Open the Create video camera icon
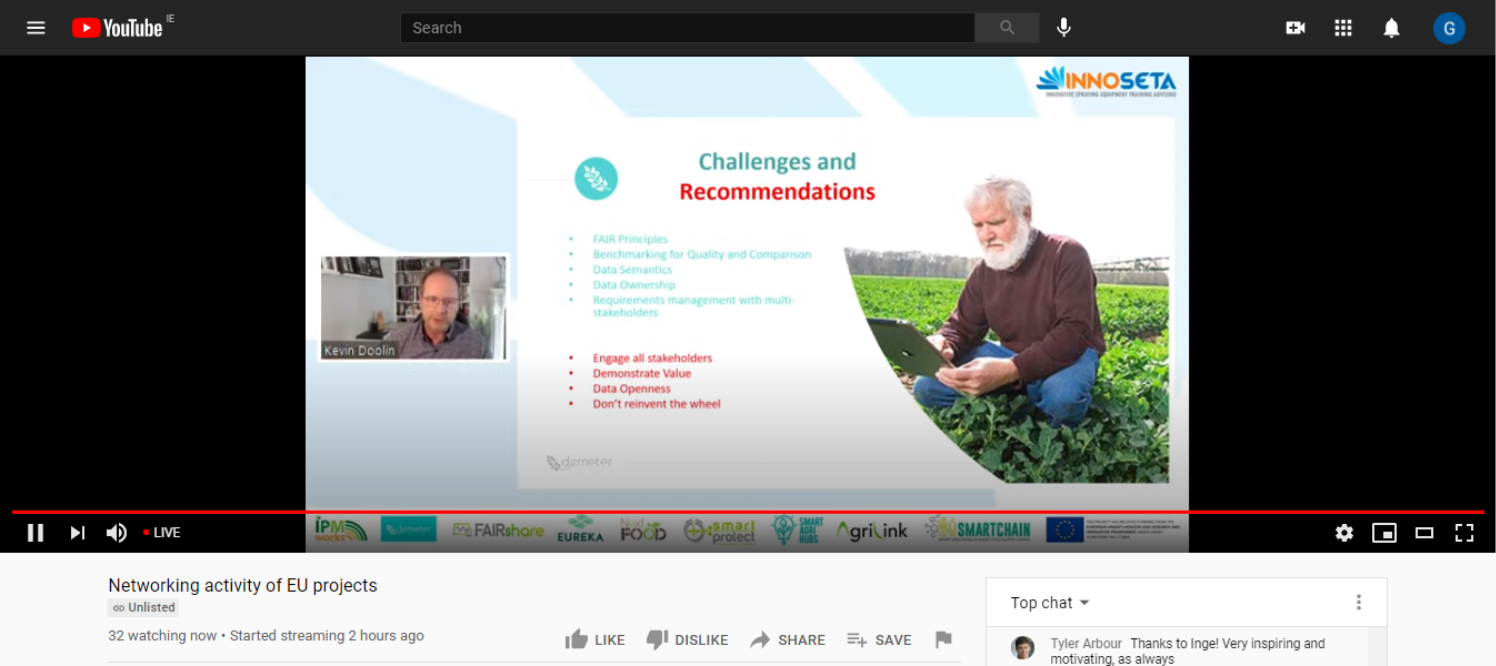1496x666 pixels. (x=1295, y=28)
